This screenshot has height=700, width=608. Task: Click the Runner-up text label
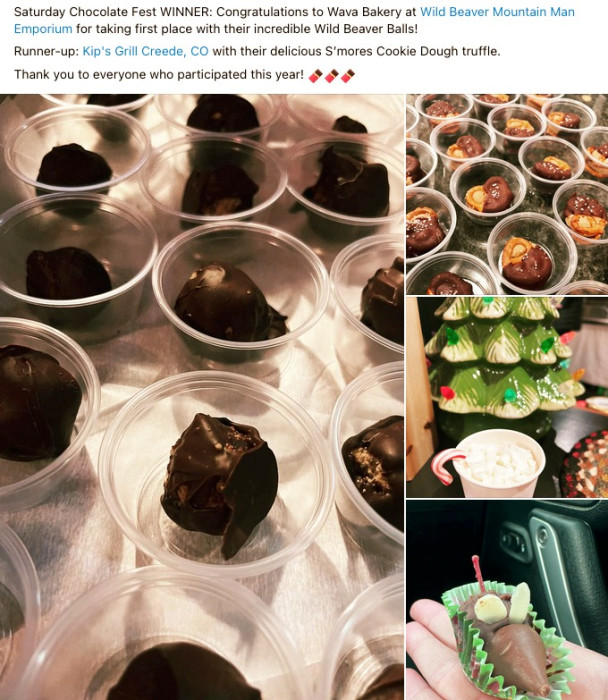coord(46,51)
